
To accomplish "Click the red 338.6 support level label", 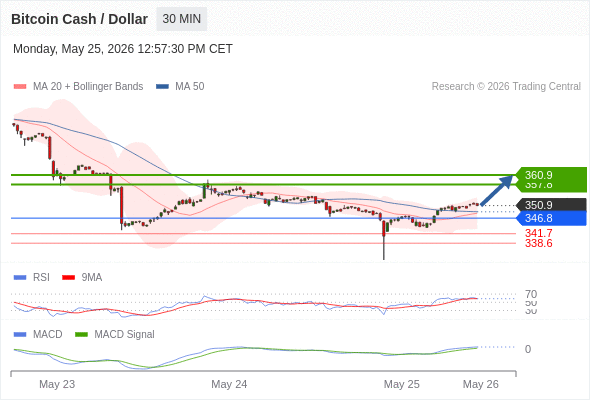I will [x=538, y=243].
